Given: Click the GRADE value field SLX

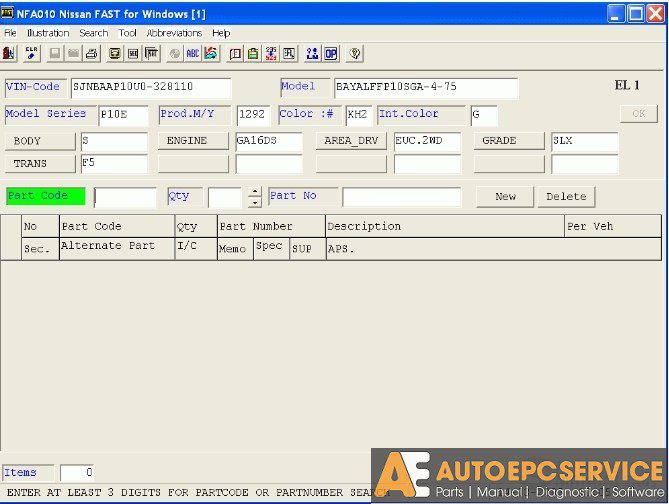Looking at the screenshot, I should [x=585, y=142].
